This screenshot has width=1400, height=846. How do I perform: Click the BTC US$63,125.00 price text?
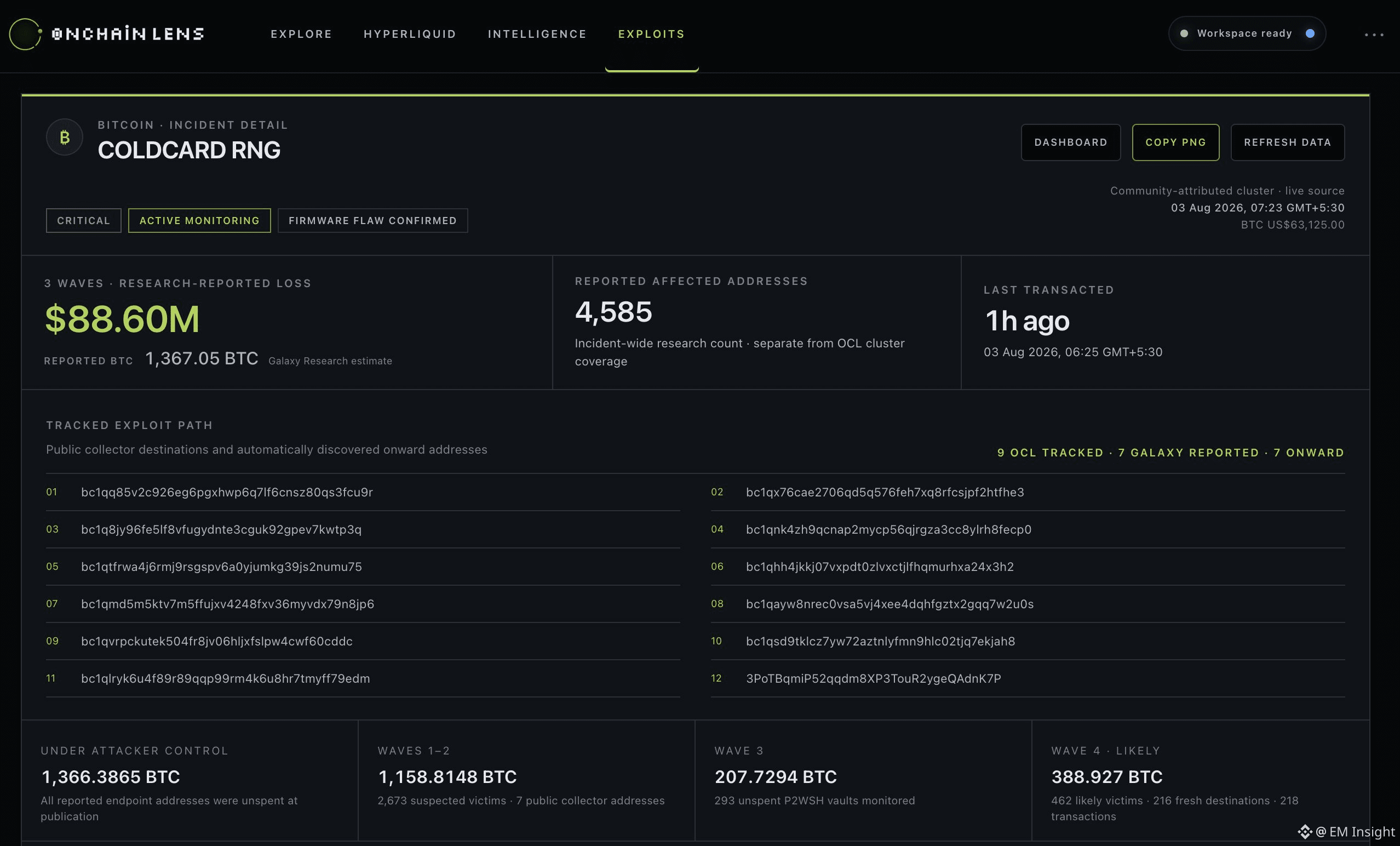(x=1293, y=225)
